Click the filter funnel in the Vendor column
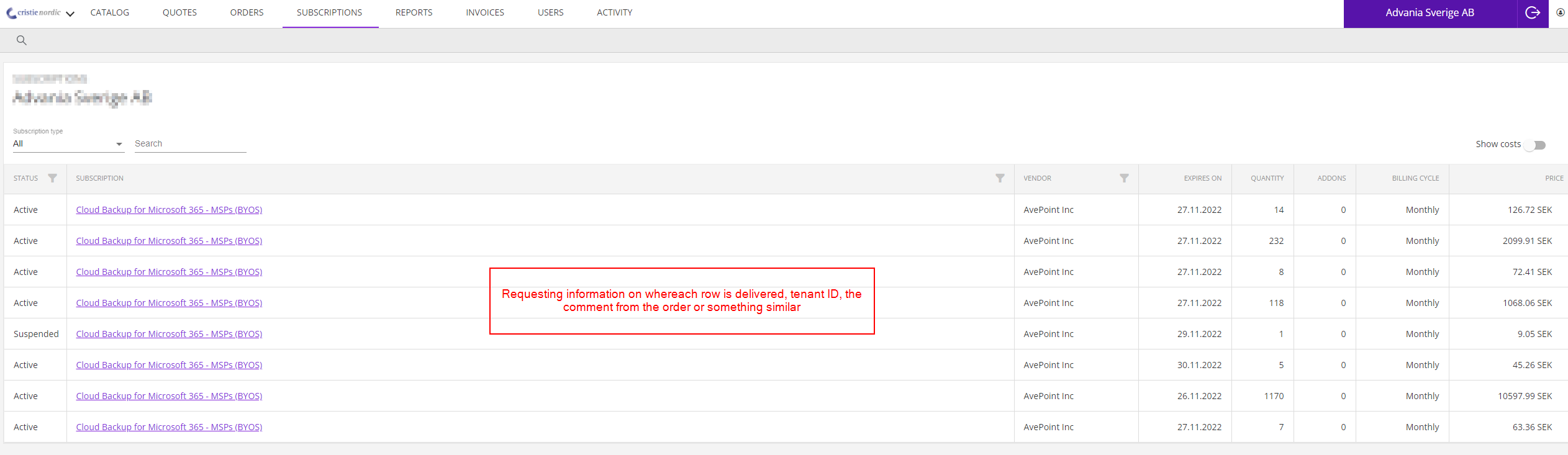 coord(1124,178)
